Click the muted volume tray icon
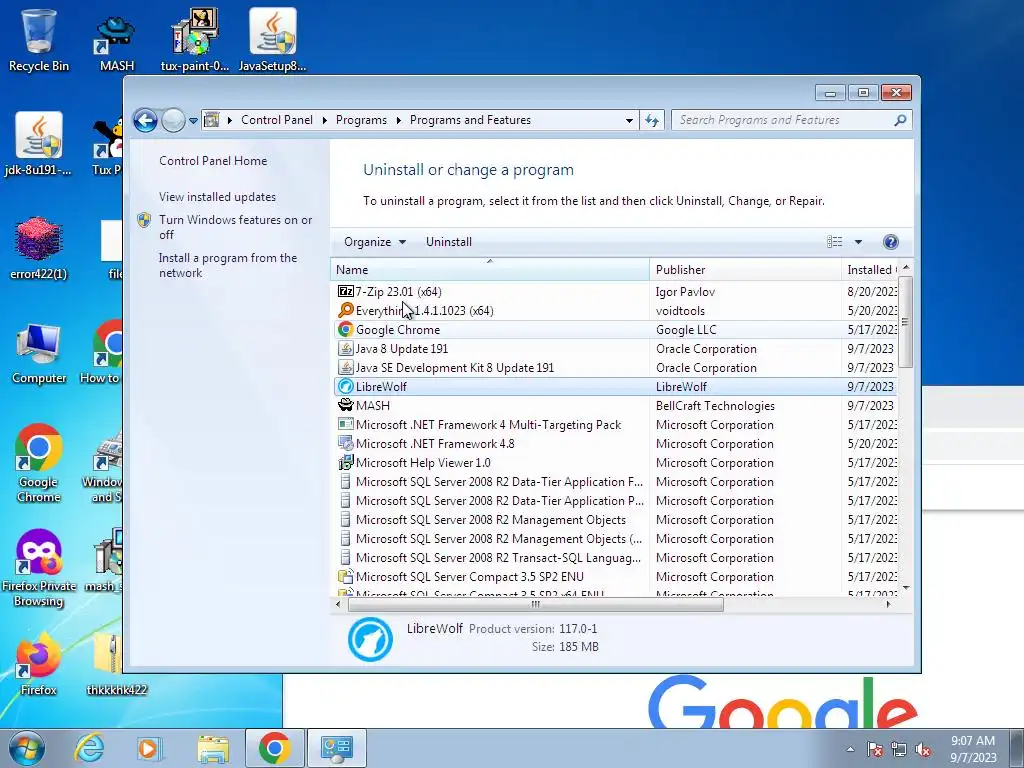 click(x=922, y=749)
